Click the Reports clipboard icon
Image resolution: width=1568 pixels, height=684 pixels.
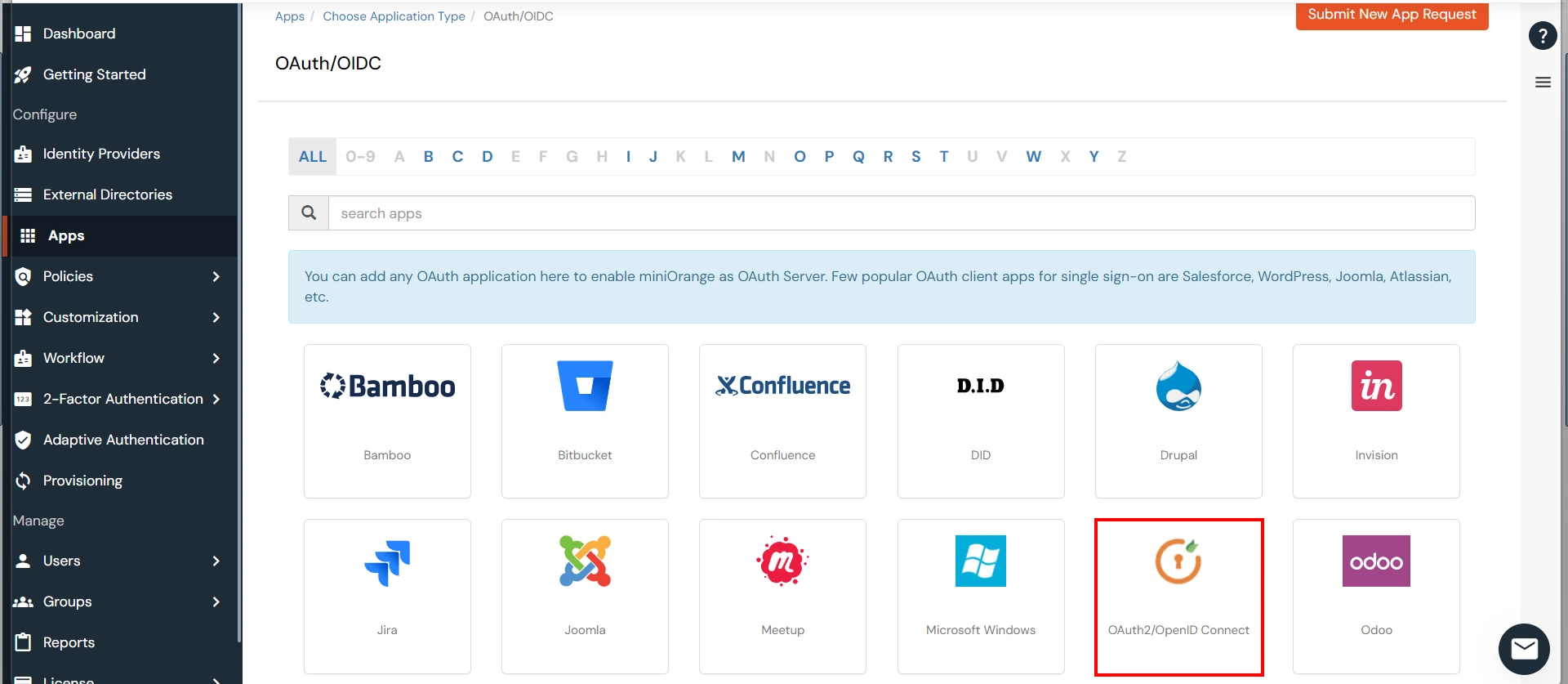click(23, 642)
